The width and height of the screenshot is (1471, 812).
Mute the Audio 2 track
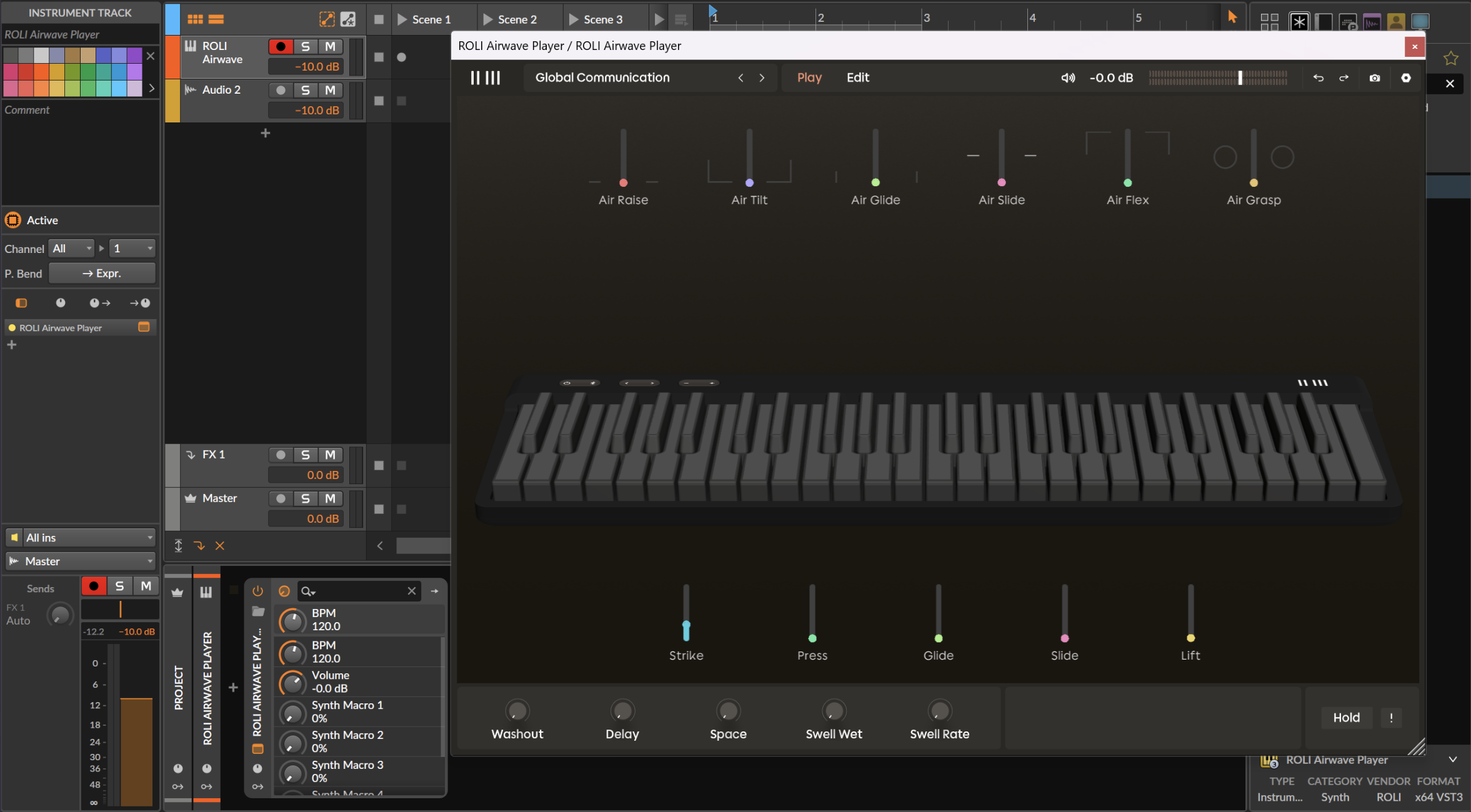tap(330, 90)
